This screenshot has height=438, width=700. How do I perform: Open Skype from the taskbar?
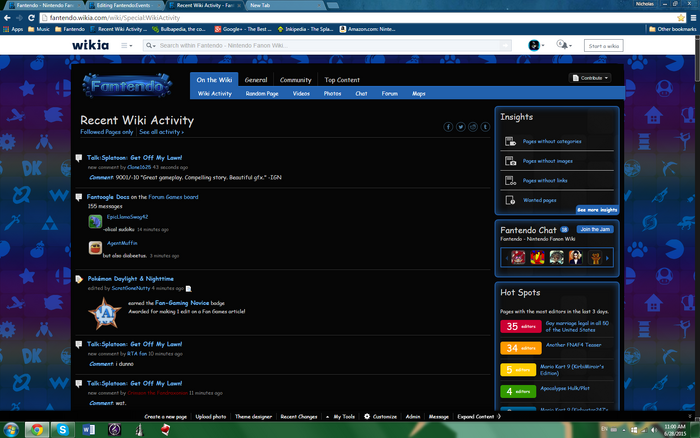click(x=62, y=430)
